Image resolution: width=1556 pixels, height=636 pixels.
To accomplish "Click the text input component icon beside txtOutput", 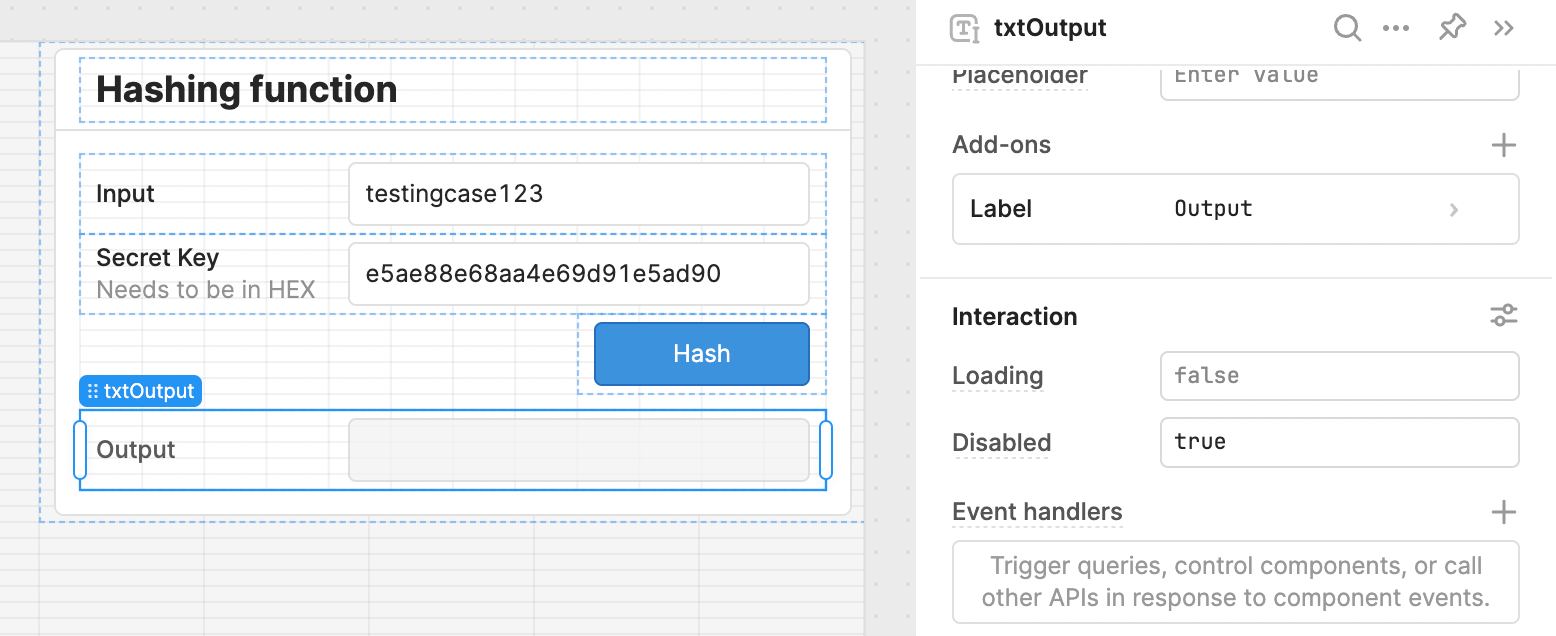I will [964, 28].
